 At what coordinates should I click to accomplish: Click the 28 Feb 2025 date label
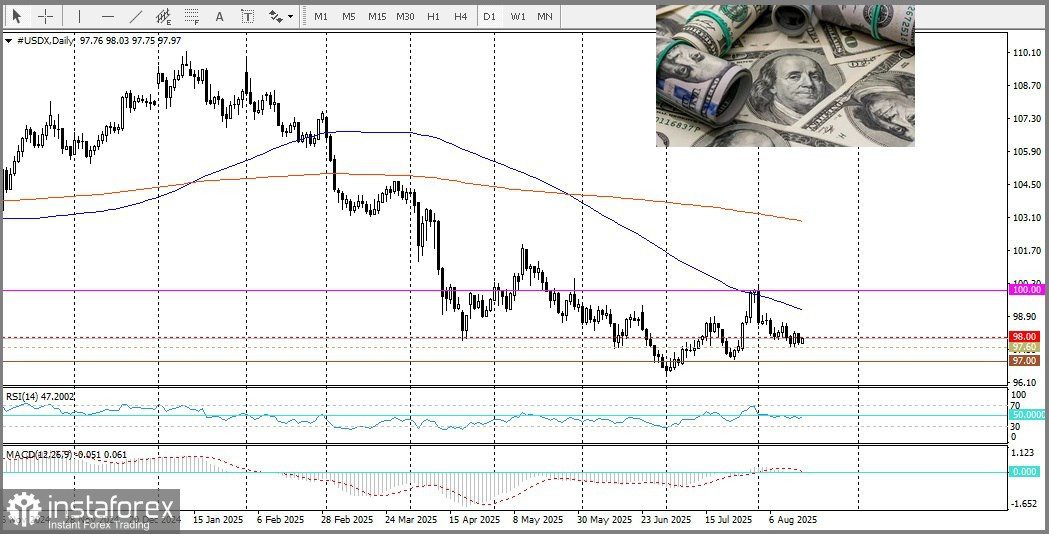coord(347,519)
